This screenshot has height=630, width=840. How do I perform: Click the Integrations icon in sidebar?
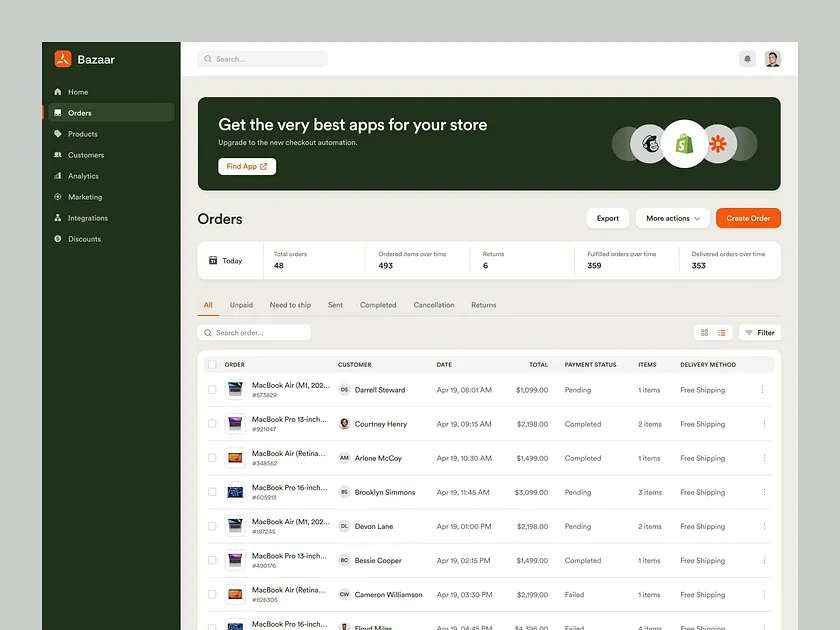58,218
